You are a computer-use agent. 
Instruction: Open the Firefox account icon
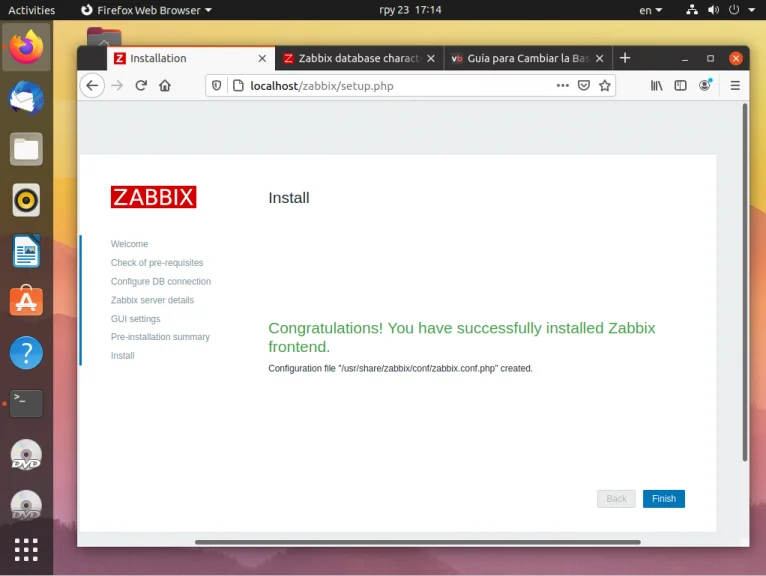[x=705, y=85]
